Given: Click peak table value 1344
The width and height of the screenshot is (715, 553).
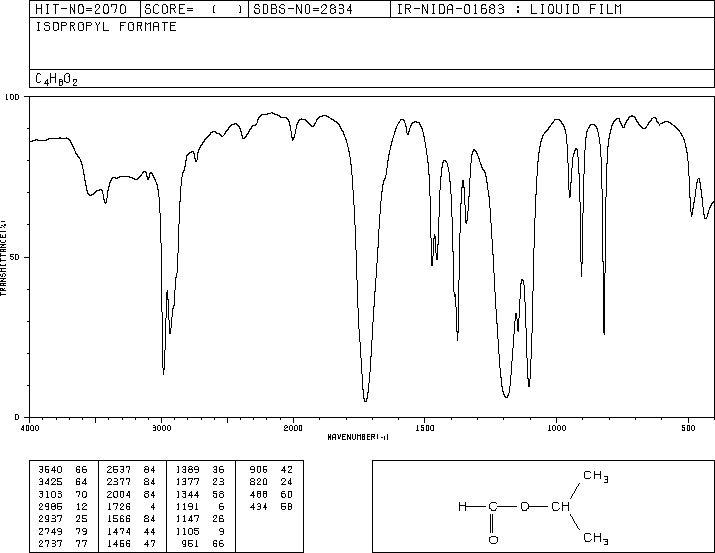Looking at the screenshot, I should point(187,494).
